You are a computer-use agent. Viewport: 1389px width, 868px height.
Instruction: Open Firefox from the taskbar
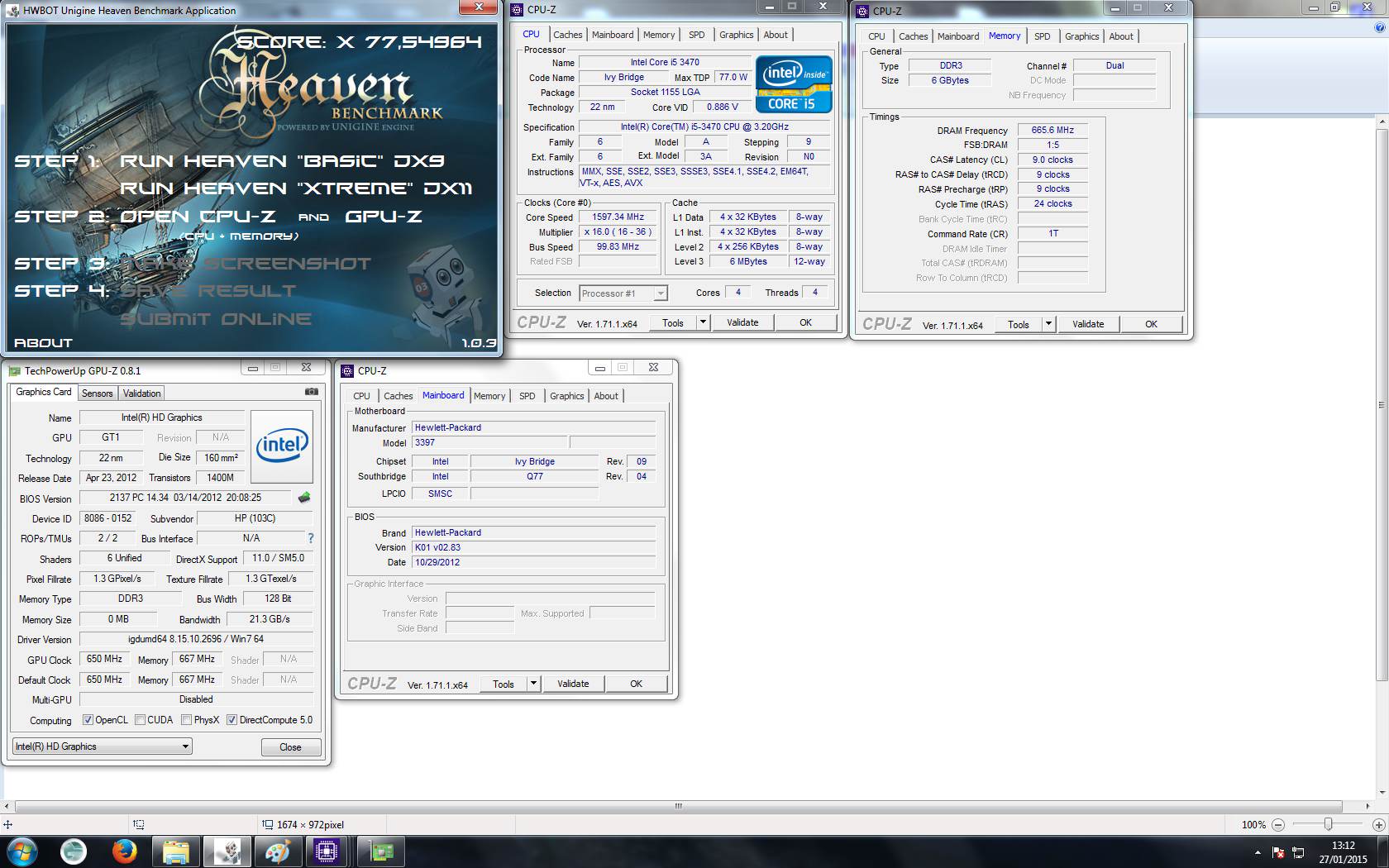[125, 851]
